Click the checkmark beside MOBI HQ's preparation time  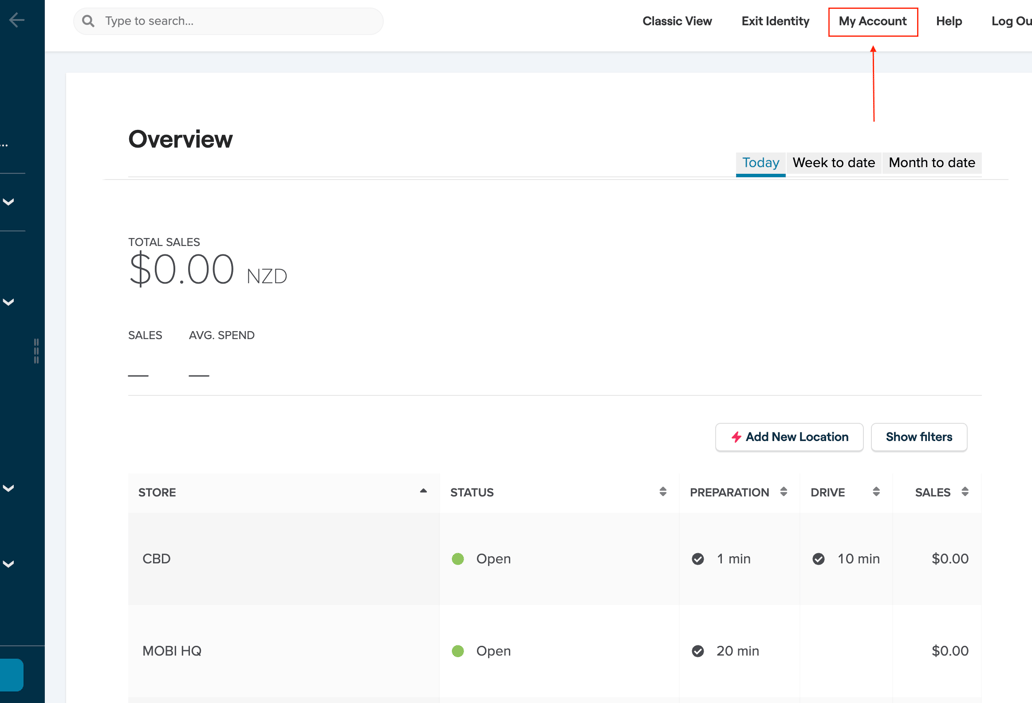(x=698, y=651)
